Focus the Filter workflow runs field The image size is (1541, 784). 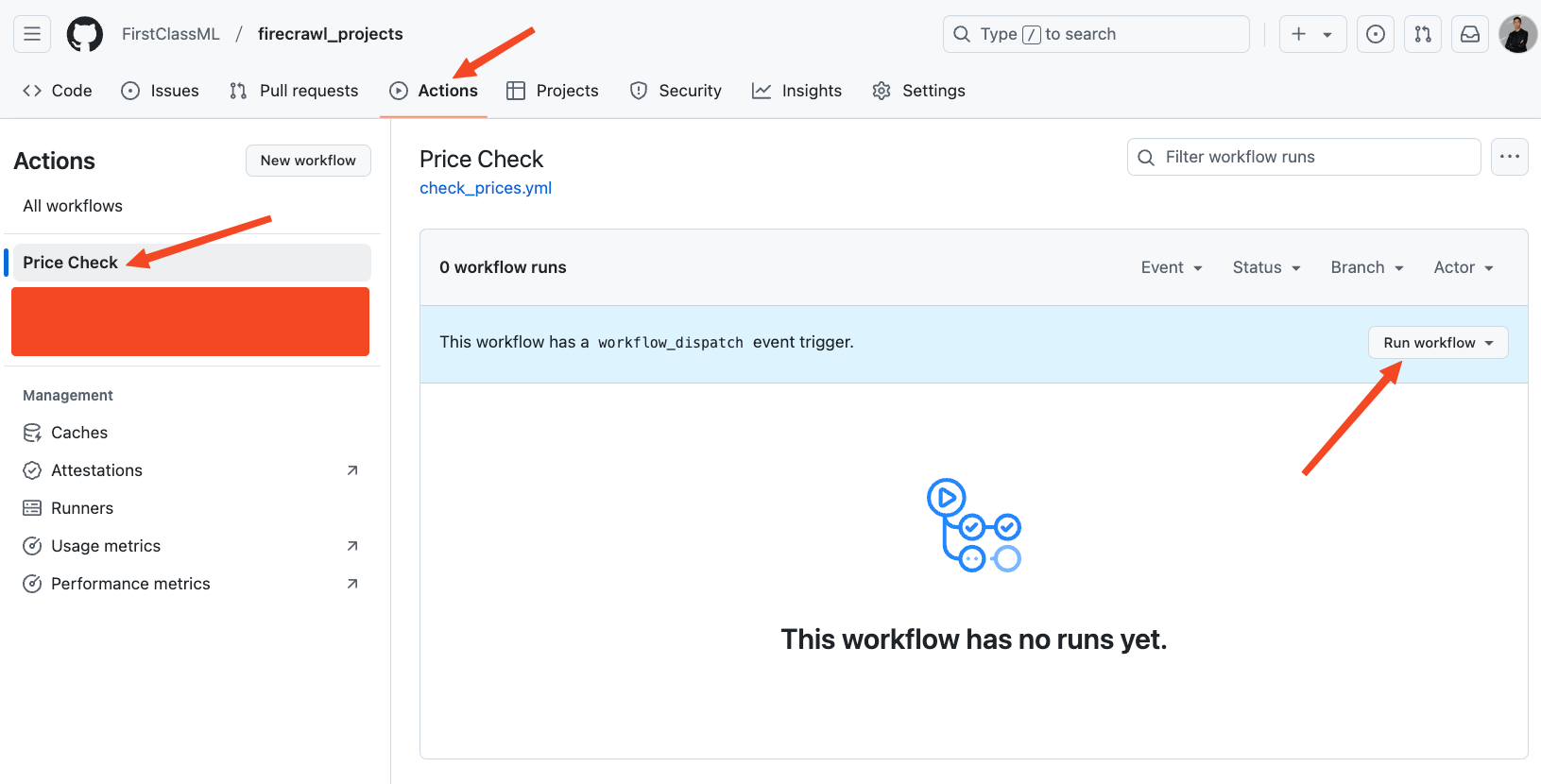[x=1313, y=157]
